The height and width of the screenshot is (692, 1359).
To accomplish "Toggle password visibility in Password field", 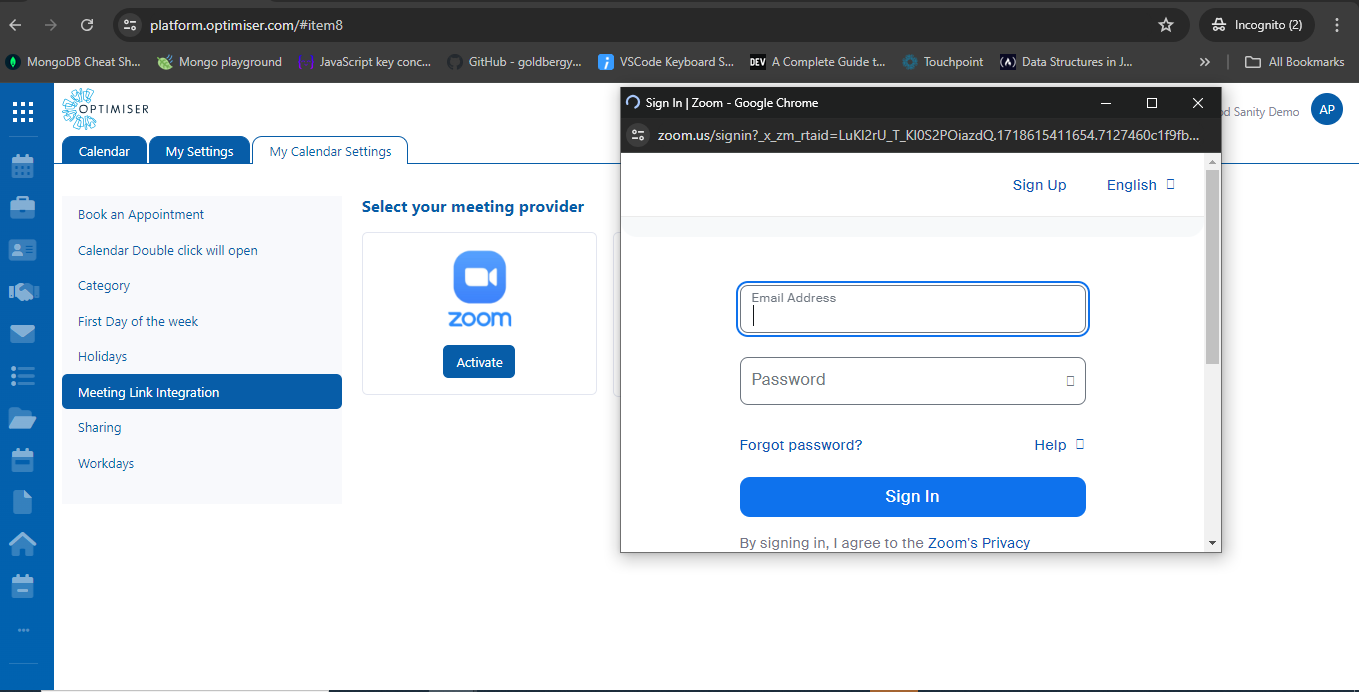I will click(1069, 381).
